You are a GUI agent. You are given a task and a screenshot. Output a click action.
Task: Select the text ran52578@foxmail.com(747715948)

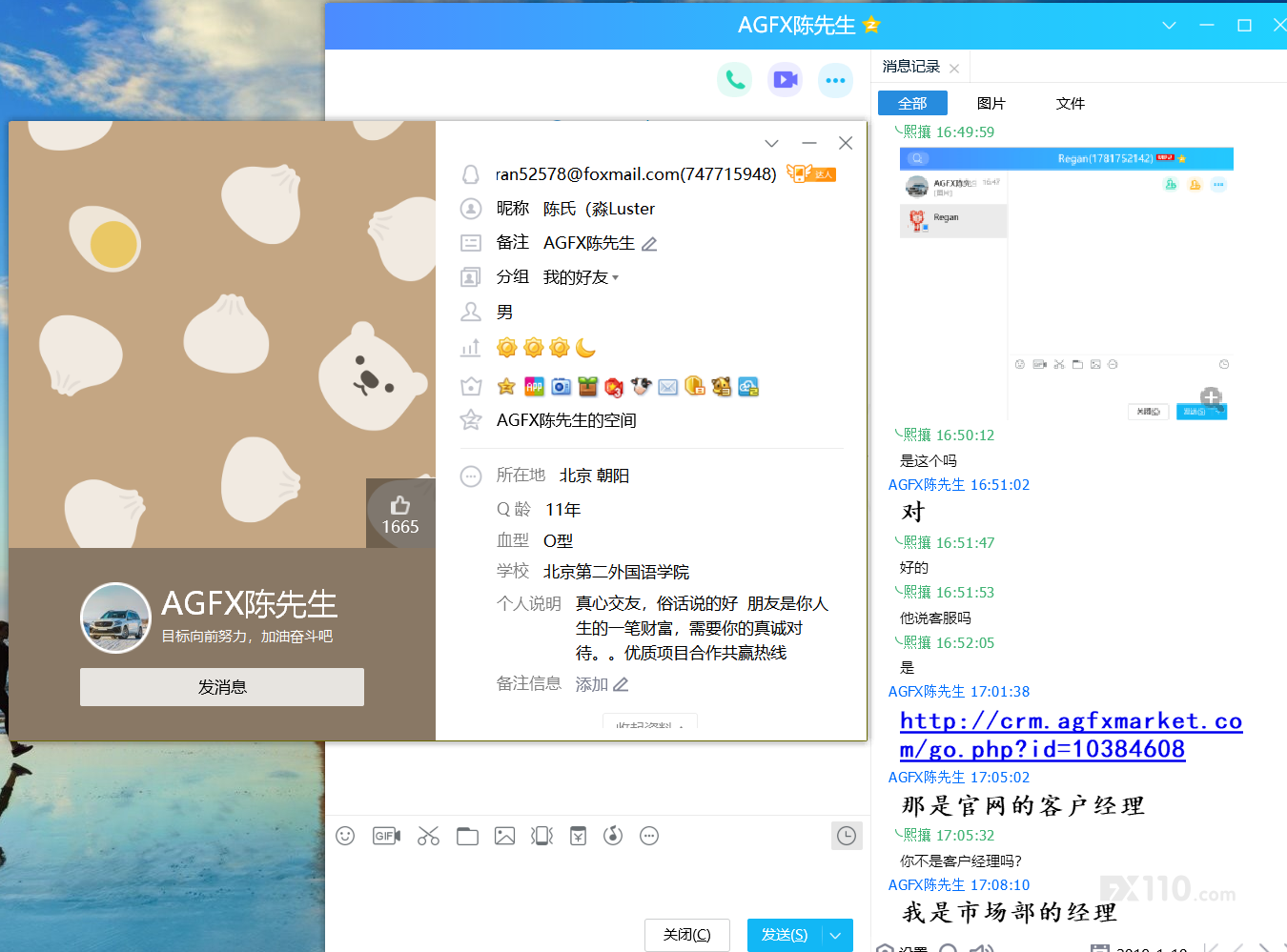pos(636,174)
